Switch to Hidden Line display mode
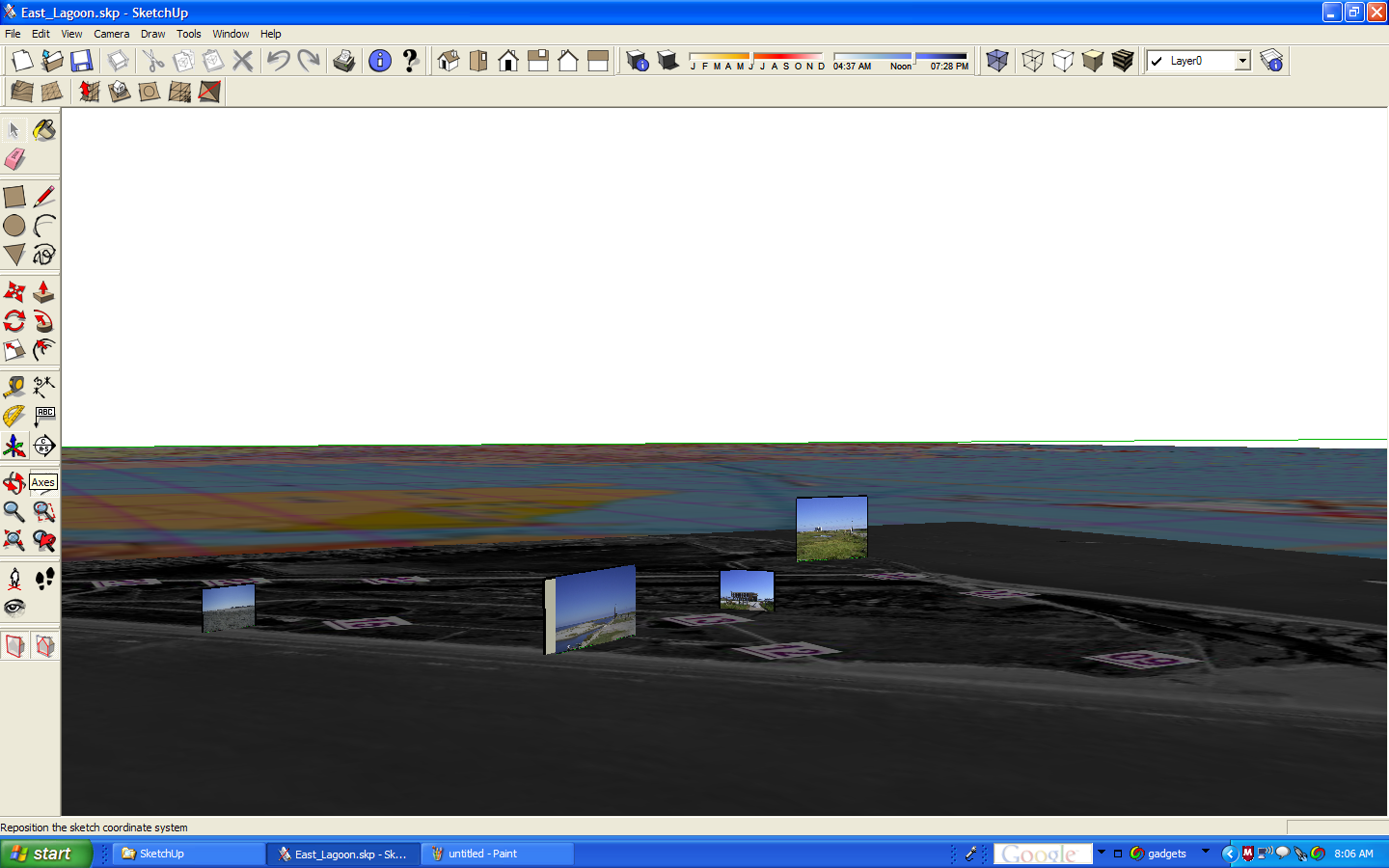This screenshot has width=1389, height=868. click(1063, 61)
